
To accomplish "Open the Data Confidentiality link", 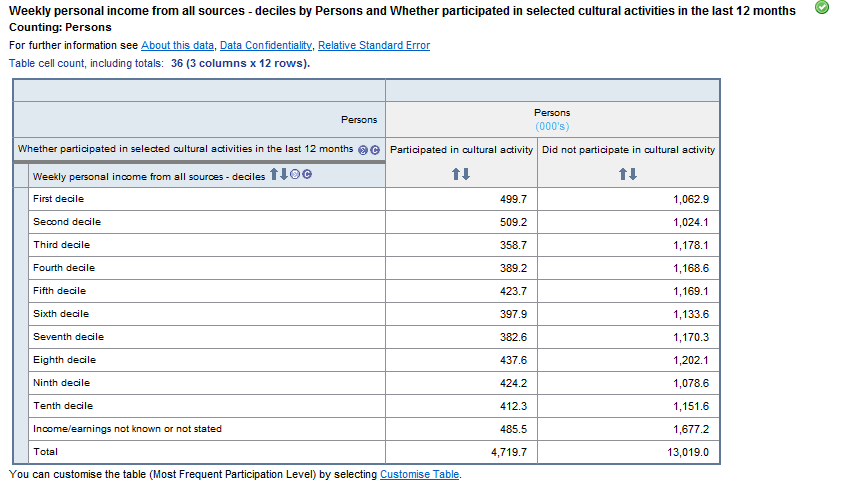I will point(266,46).
